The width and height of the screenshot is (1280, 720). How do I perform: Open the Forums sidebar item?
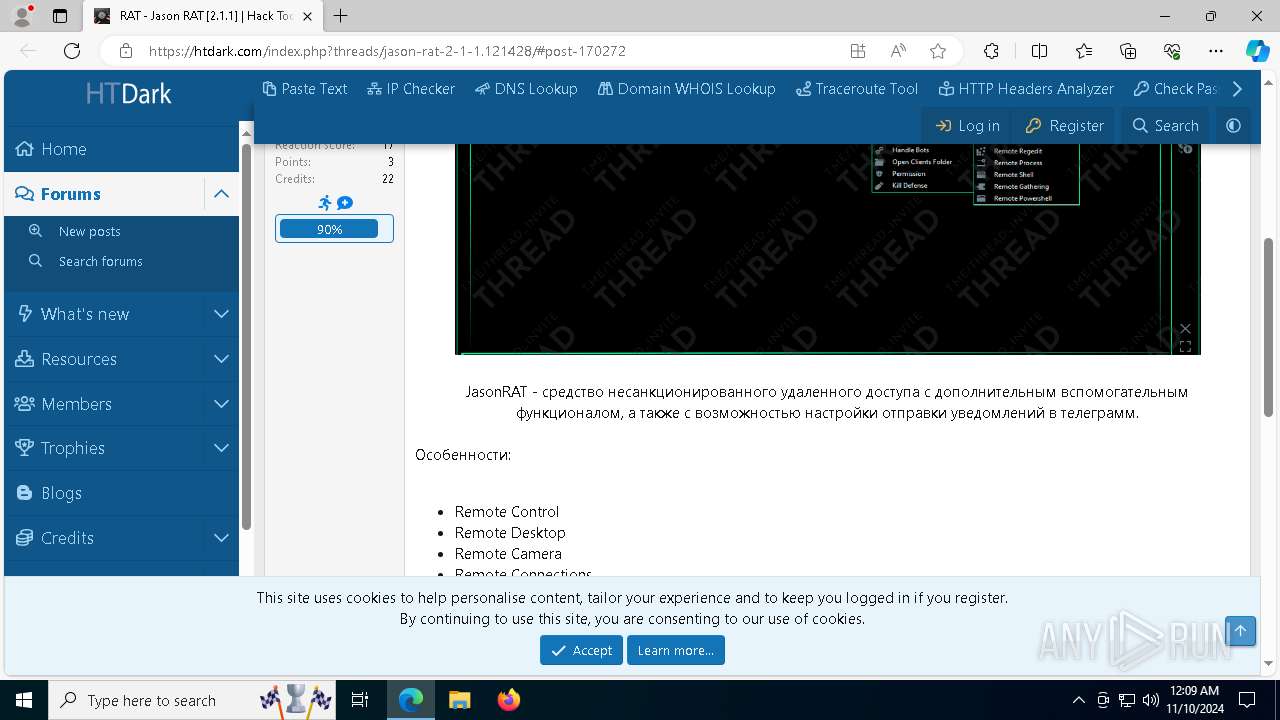click(104, 194)
